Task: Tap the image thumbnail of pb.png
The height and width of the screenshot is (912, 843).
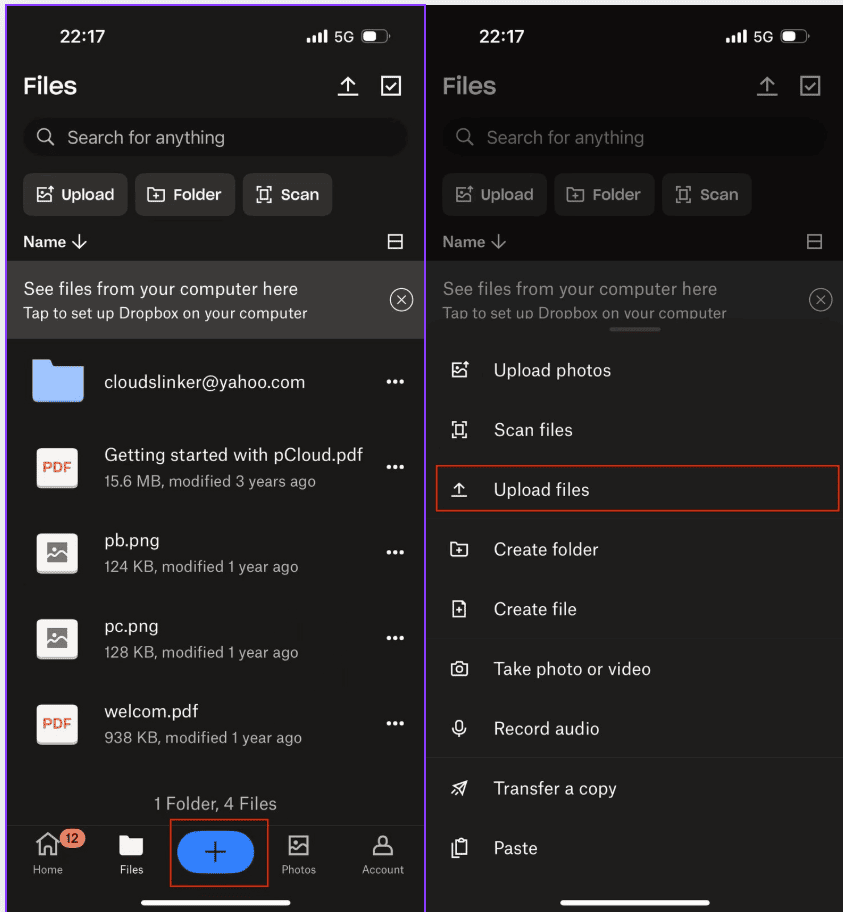Action: pos(57,553)
